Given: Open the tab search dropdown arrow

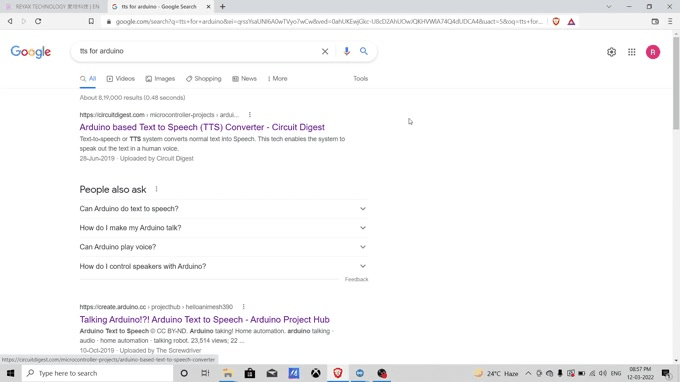Looking at the screenshot, I should (608, 7).
